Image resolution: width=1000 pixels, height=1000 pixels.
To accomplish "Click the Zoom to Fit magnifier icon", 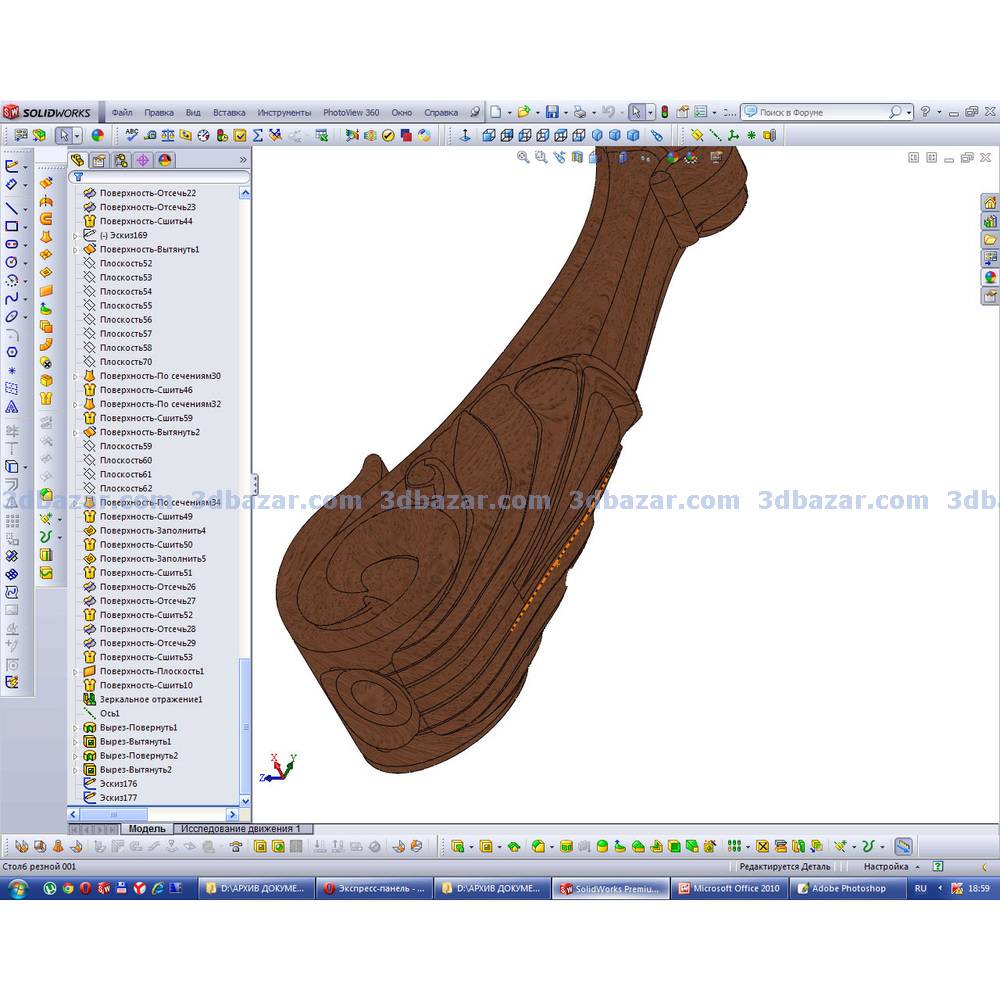I will click(x=523, y=157).
